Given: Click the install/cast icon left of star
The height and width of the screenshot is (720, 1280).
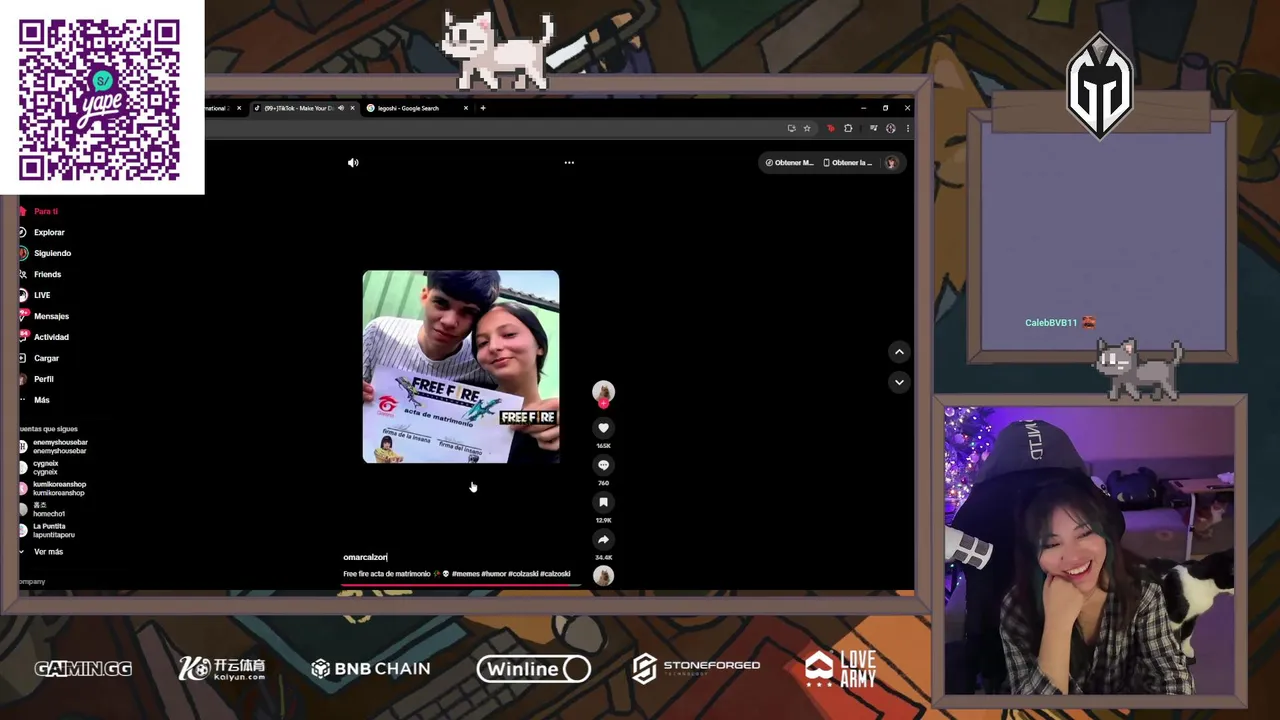Looking at the screenshot, I should [x=791, y=128].
